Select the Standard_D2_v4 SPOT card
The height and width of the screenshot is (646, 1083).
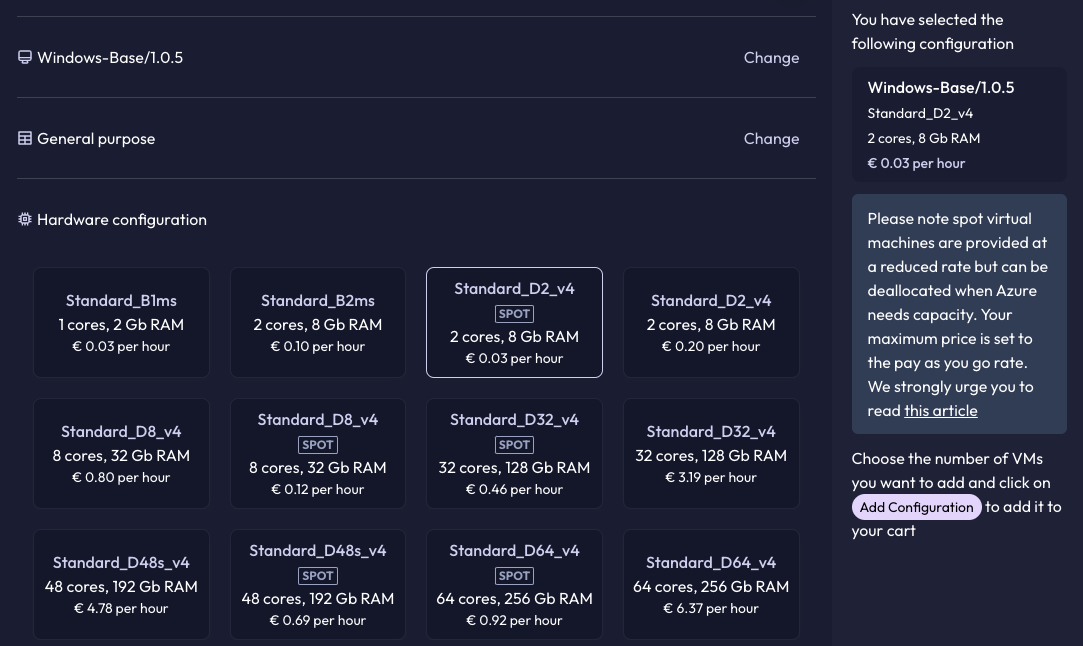tap(514, 323)
